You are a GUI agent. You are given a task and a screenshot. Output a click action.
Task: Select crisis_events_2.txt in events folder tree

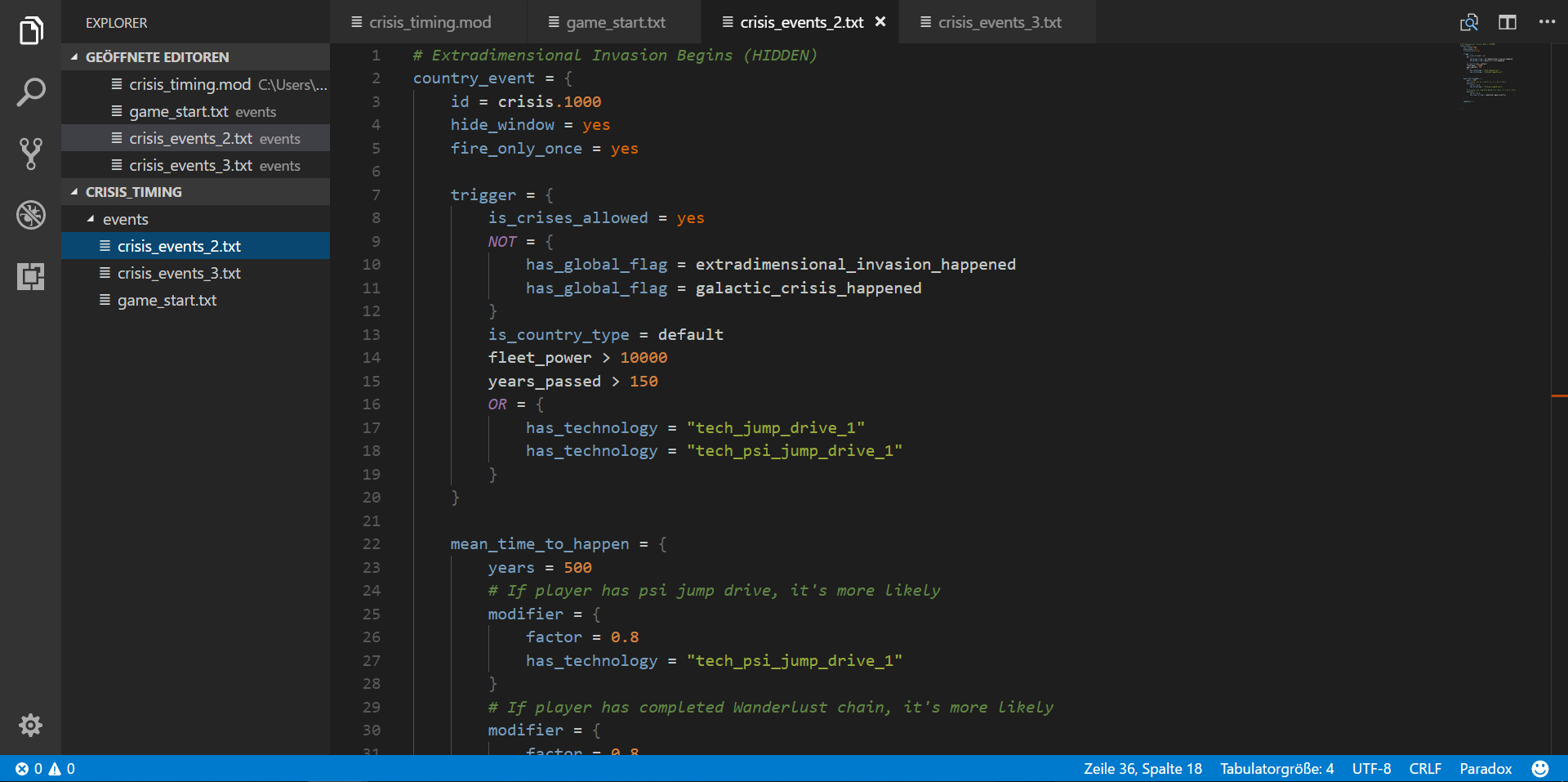(196, 246)
